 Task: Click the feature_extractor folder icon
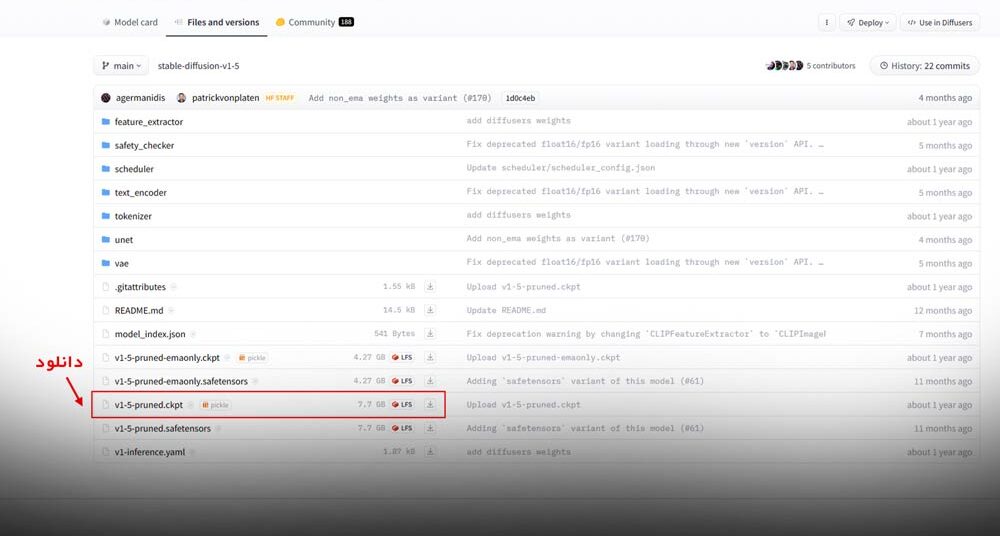point(106,121)
